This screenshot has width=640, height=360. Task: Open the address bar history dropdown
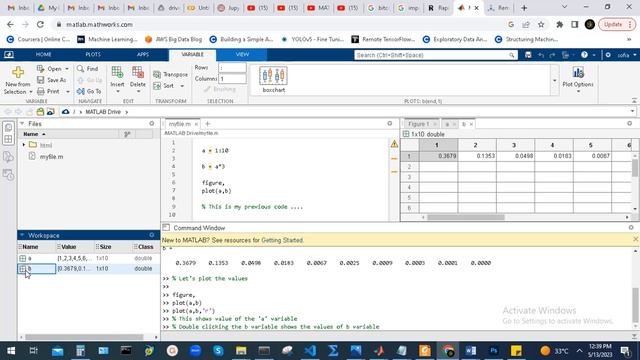tap(632, 111)
